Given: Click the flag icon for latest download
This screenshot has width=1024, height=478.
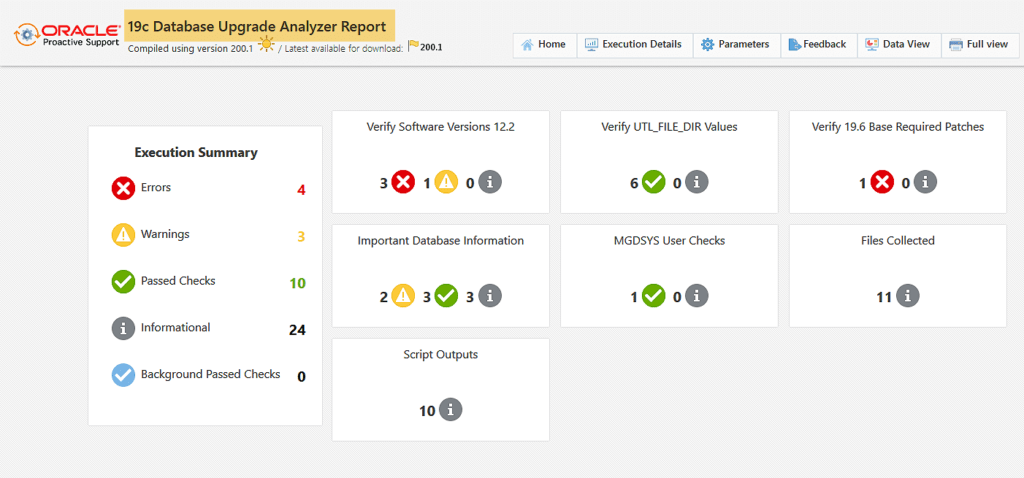Looking at the screenshot, I should 413,46.
